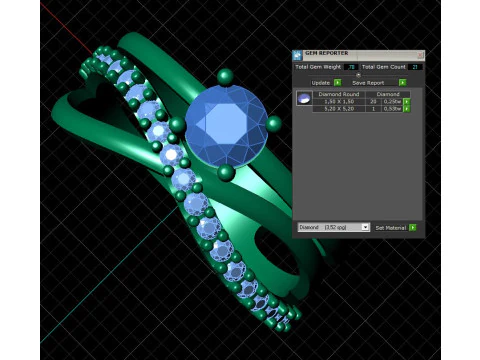Image resolution: width=480 pixels, height=360 pixels.
Task: Click the Diamond Round column header
Action: (x=339, y=94)
